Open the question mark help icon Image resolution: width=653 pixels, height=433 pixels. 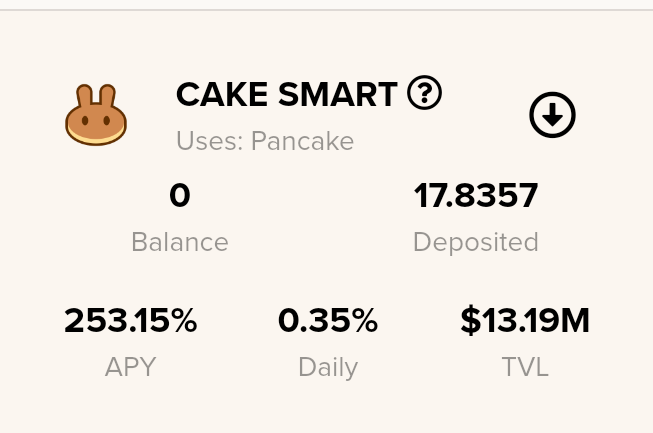click(424, 92)
